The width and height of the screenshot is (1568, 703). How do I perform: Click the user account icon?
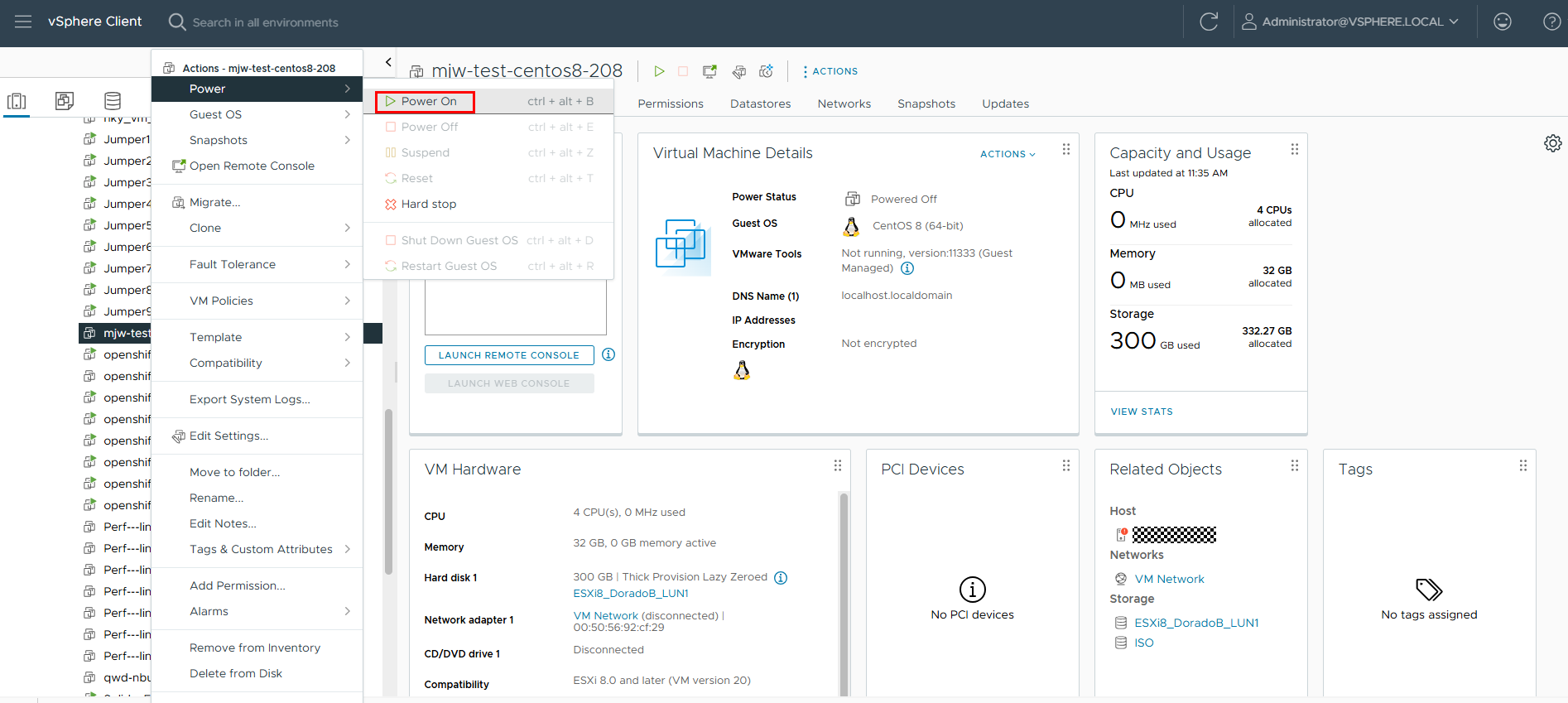[1249, 22]
